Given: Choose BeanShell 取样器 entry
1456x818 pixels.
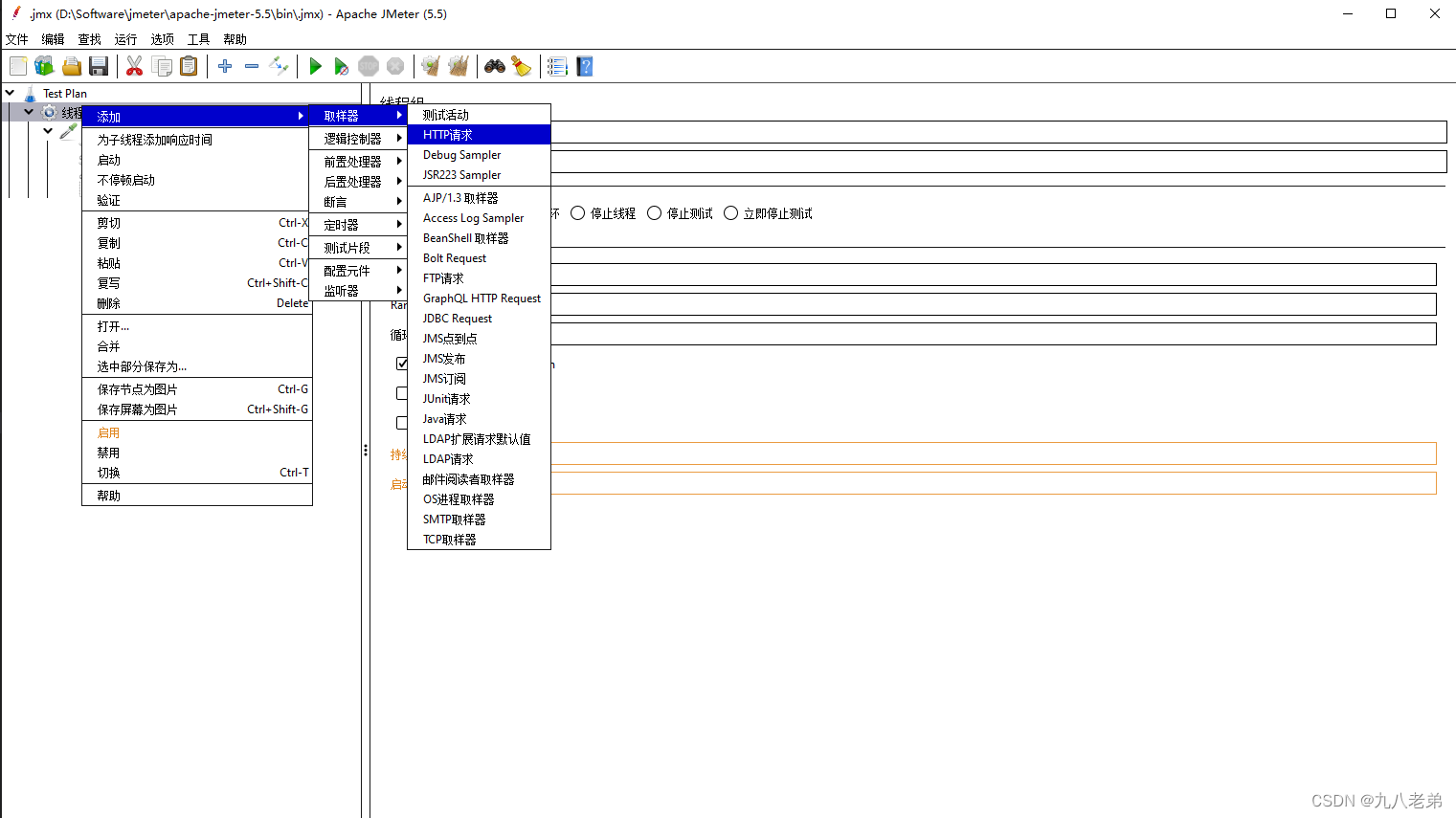Looking at the screenshot, I should pos(479,238).
